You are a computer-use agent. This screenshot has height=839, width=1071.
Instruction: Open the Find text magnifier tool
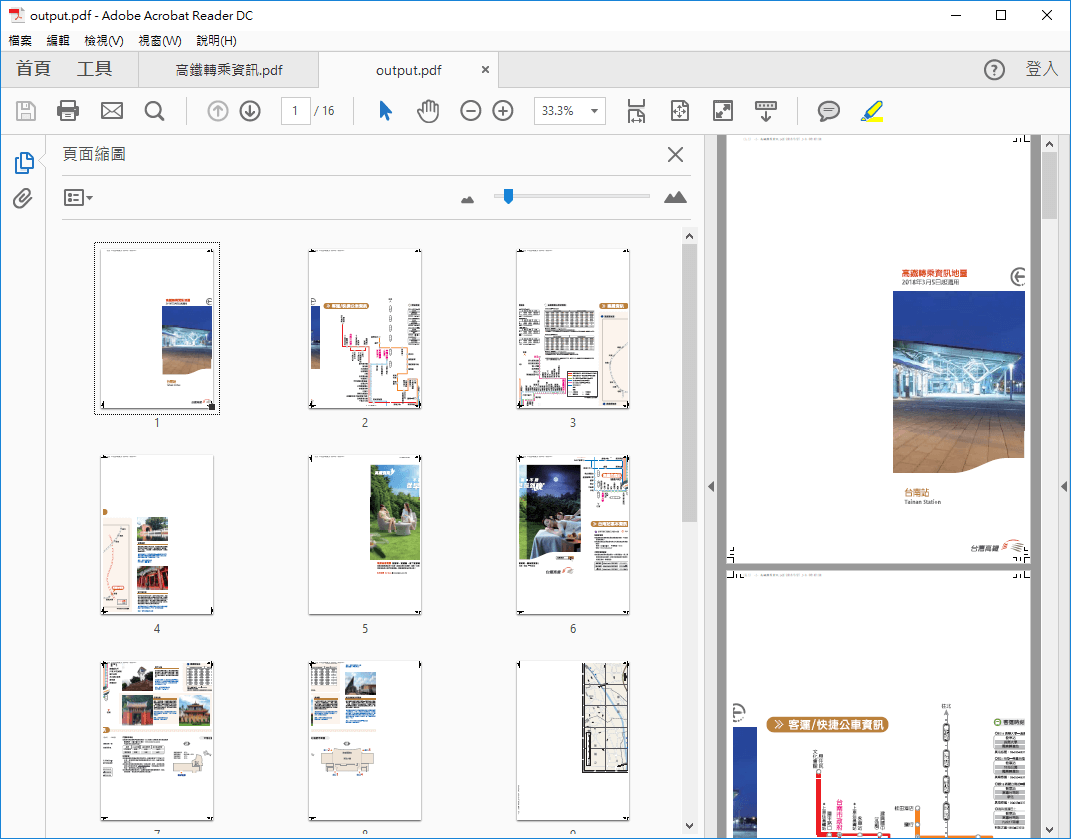[x=154, y=111]
